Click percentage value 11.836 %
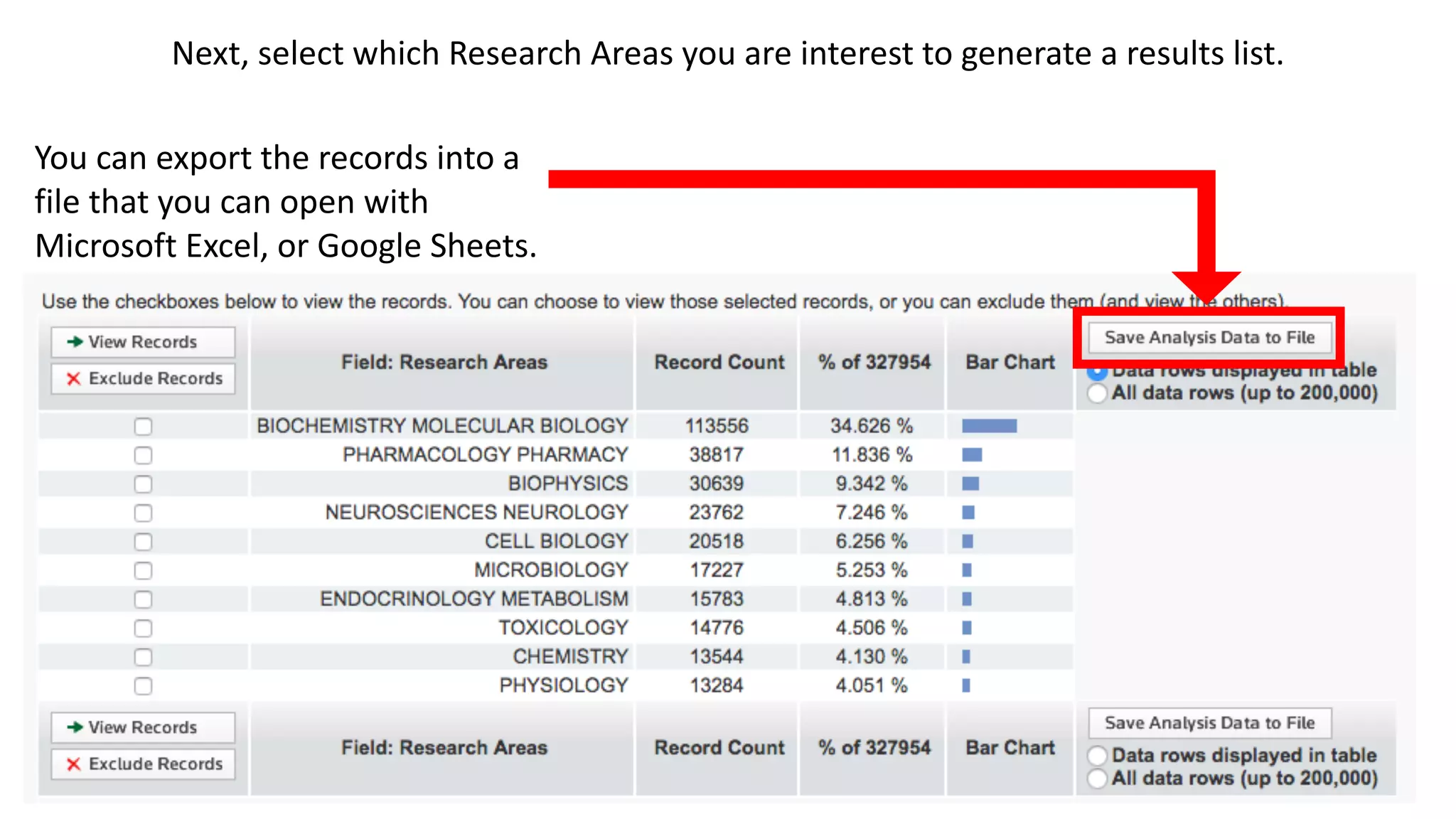This screenshot has height=819, width=1456. point(872,454)
